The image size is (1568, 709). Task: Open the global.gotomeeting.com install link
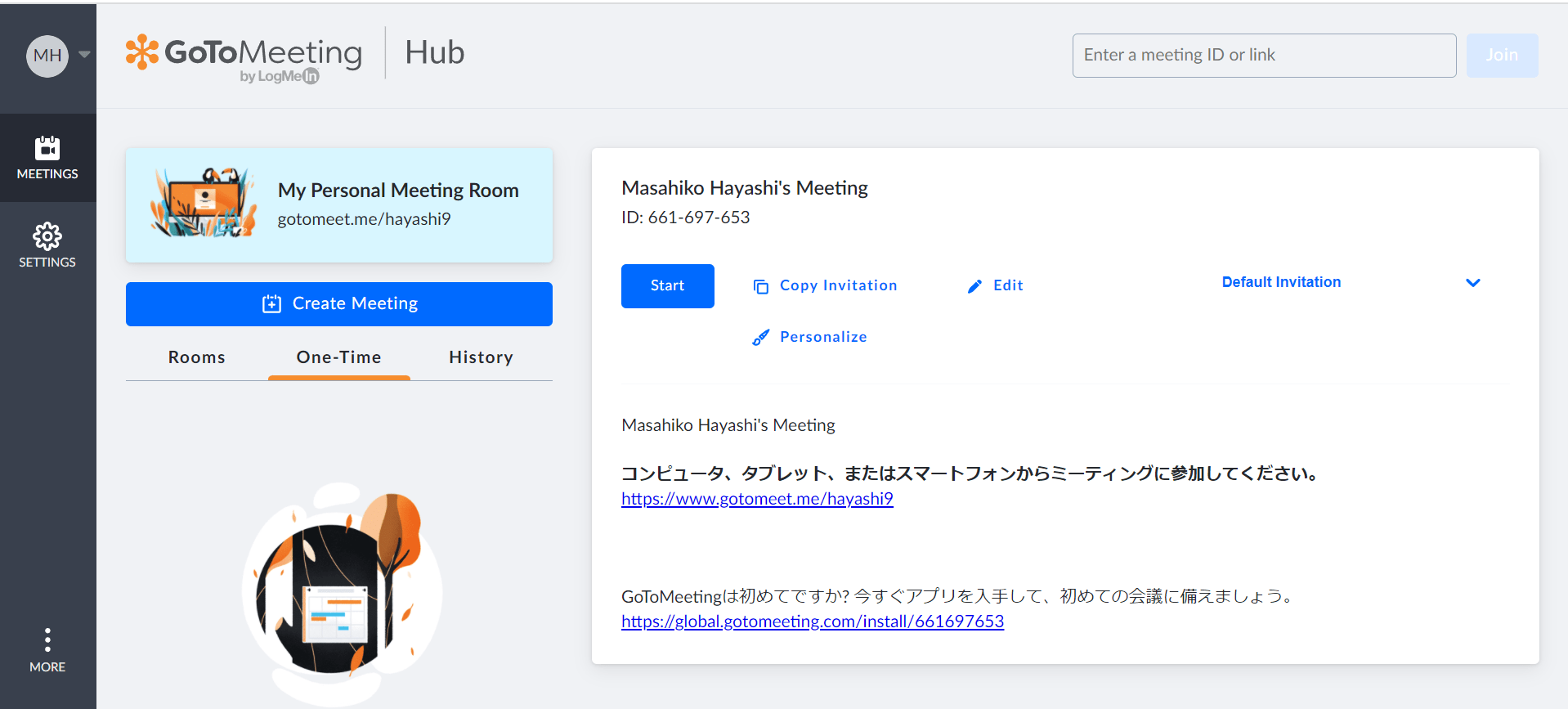813,621
